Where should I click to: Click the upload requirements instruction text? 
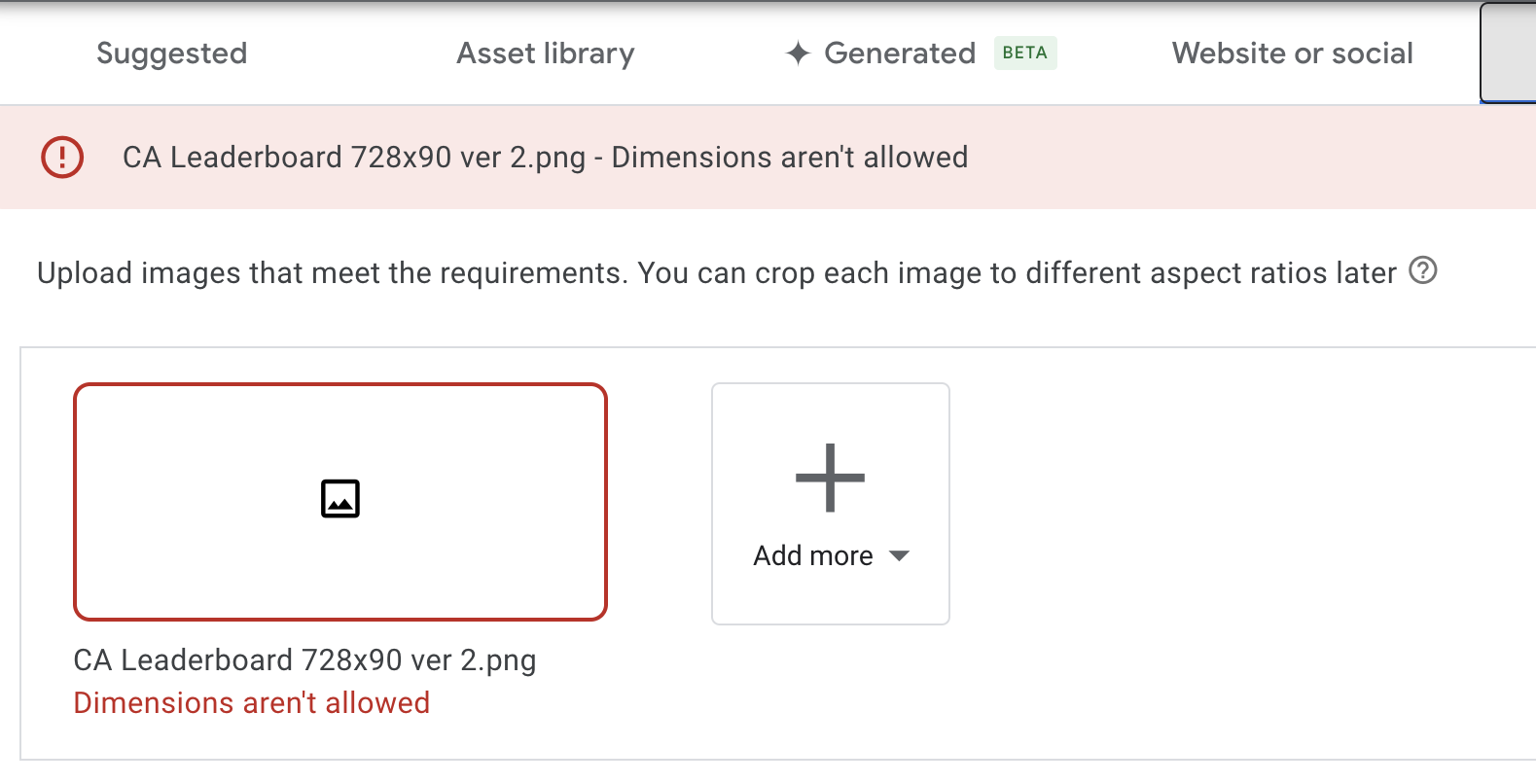pyautogui.click(x=716, y=273)
